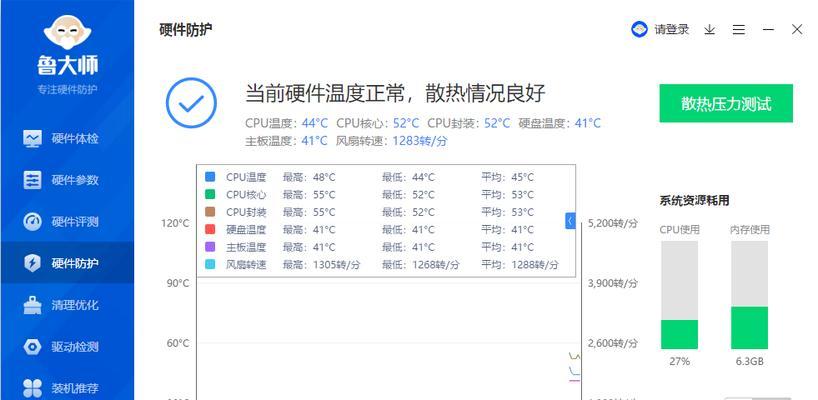The height and width of the screenshot is (400, 818).
Task: Click the 3,900转/分 axis label
Action: pyautogui.click(x=612, y=283)
